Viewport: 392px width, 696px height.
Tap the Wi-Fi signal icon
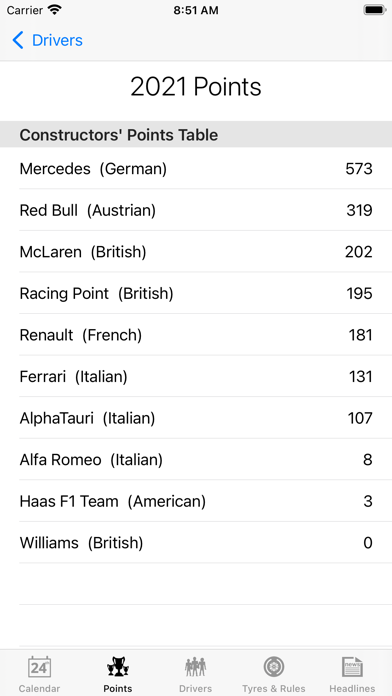[x=55, y=10]
